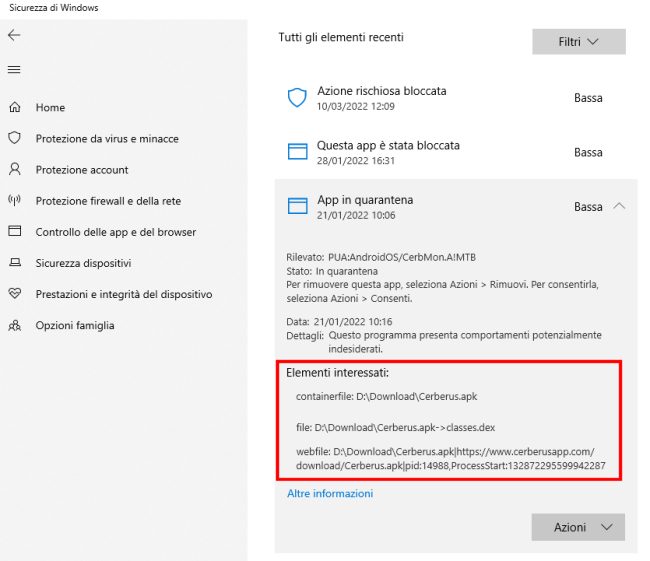
Task: Click the back arrow icon
Action: [14, 35]
